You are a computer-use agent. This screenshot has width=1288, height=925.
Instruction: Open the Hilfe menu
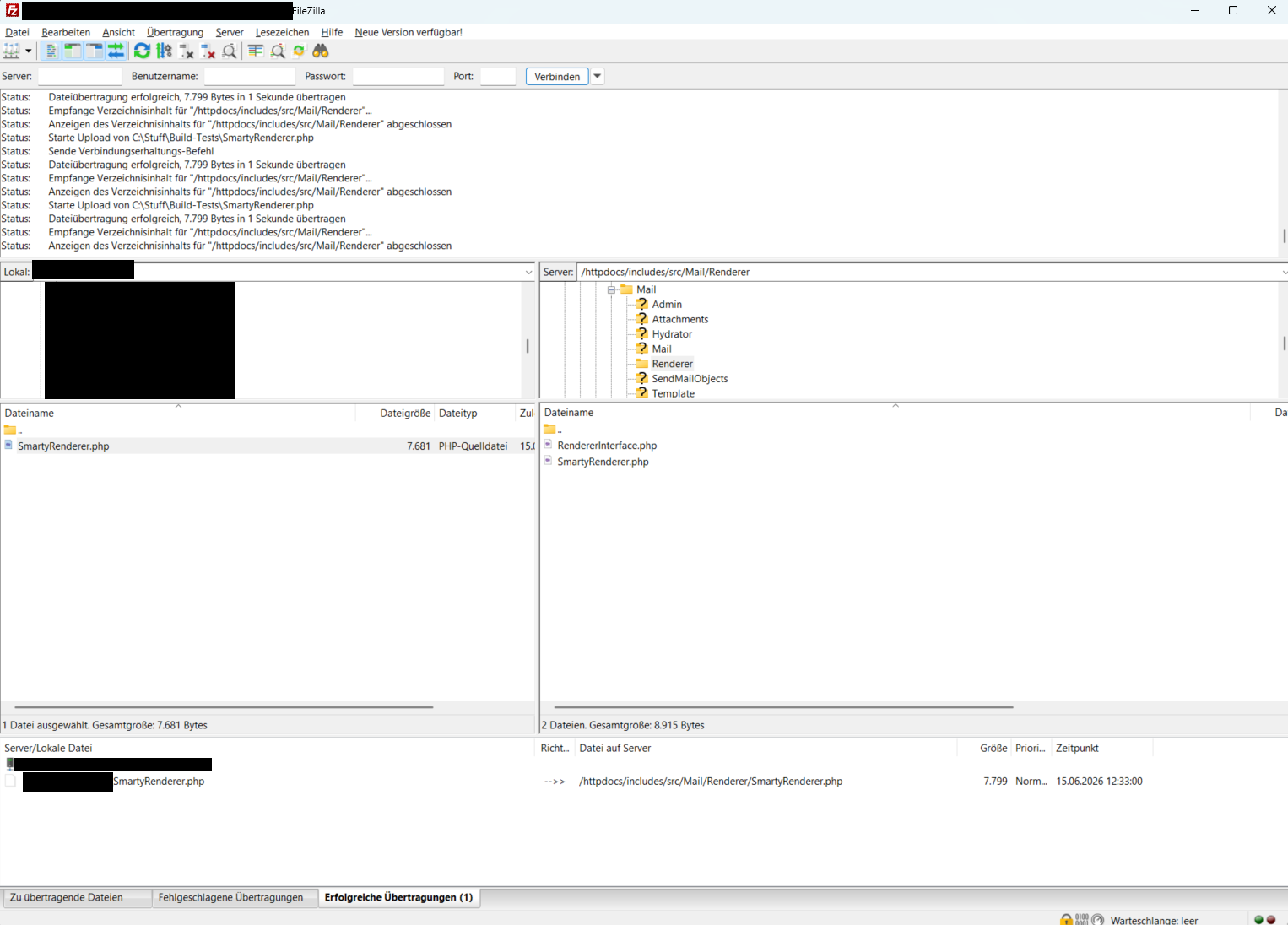point(332,32)
